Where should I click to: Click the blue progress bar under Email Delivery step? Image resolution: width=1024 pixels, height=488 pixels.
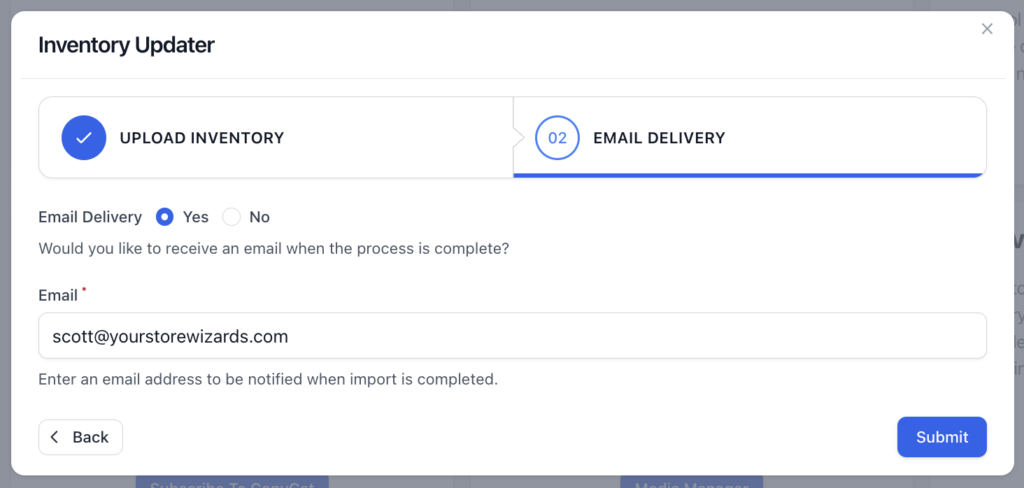(x=750, y=175)
